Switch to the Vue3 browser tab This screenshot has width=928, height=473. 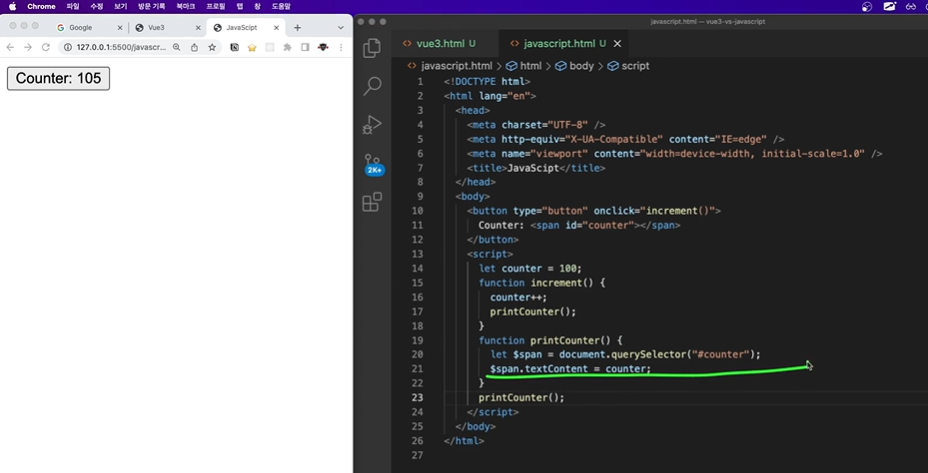point(156,28)
